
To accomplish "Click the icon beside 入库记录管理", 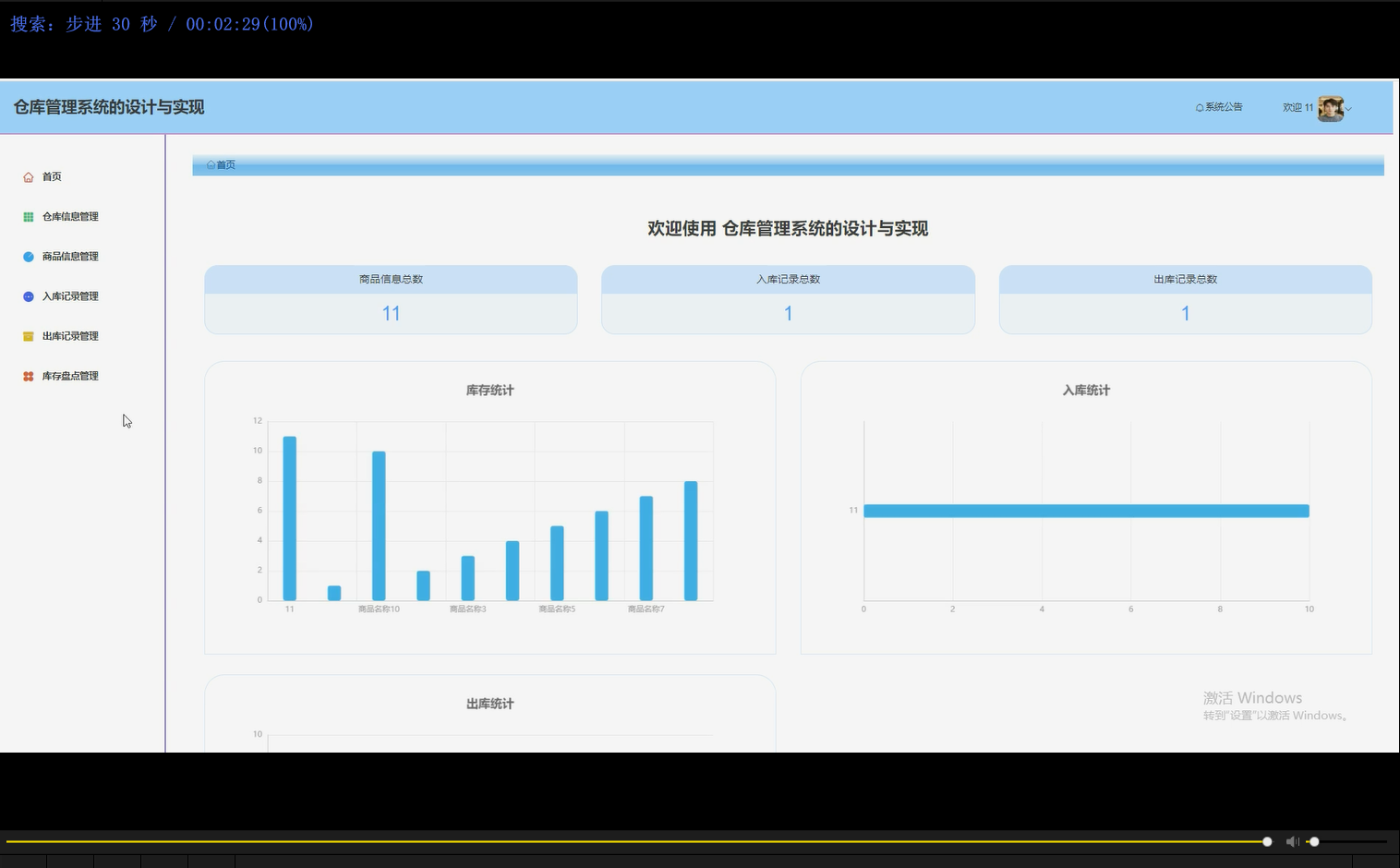I will [29, 296].
